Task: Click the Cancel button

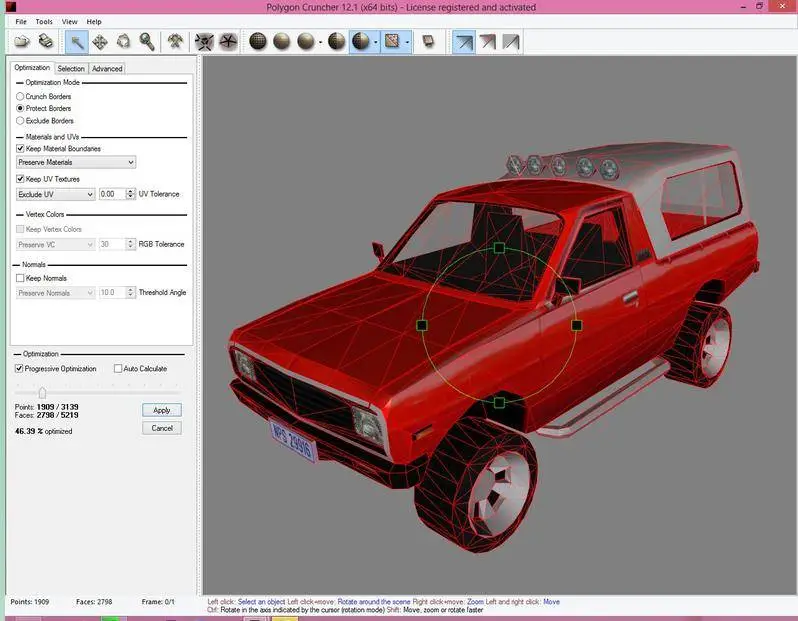Action: (x=162, y=428)
